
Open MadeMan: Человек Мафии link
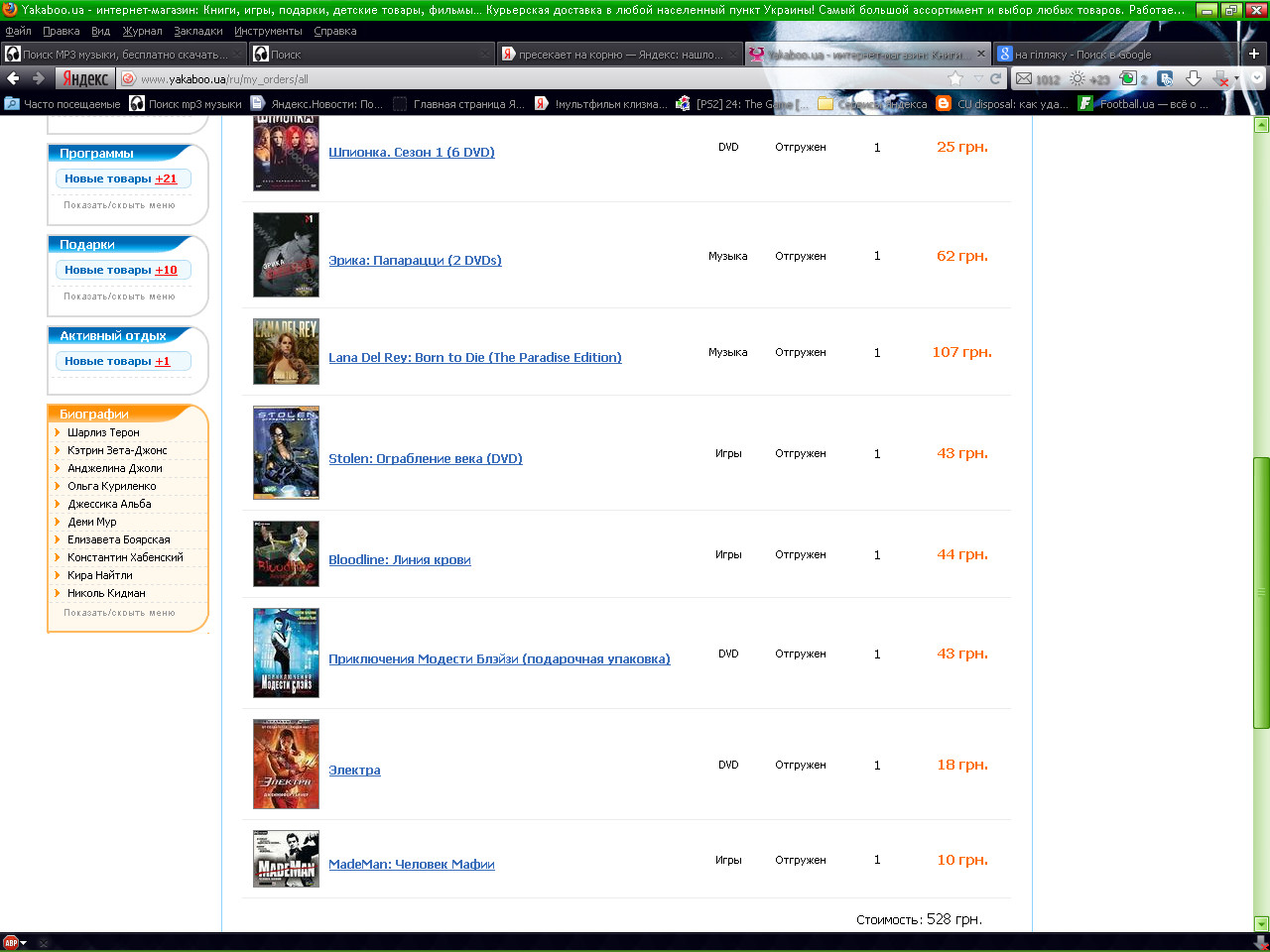tap(412, 864)
